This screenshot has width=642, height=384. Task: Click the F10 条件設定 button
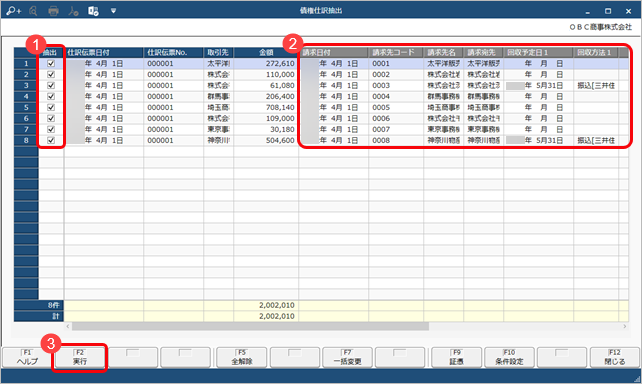[x=509, y=357]
